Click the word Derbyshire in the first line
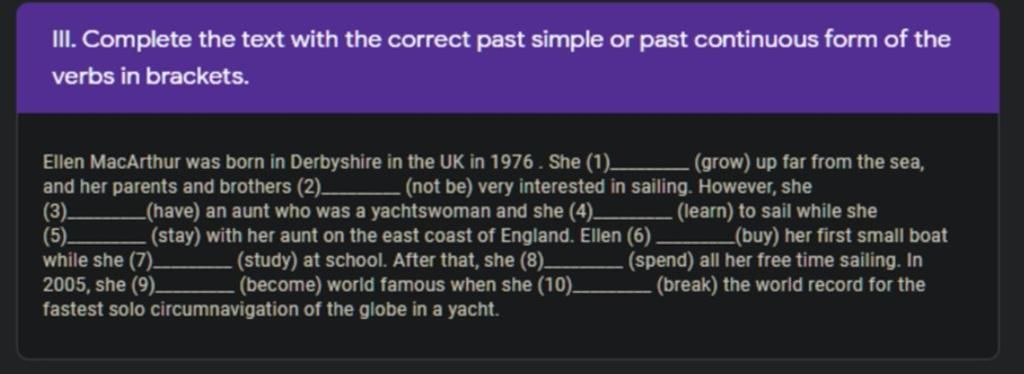The image size is (1024, 374). [336, 163]
